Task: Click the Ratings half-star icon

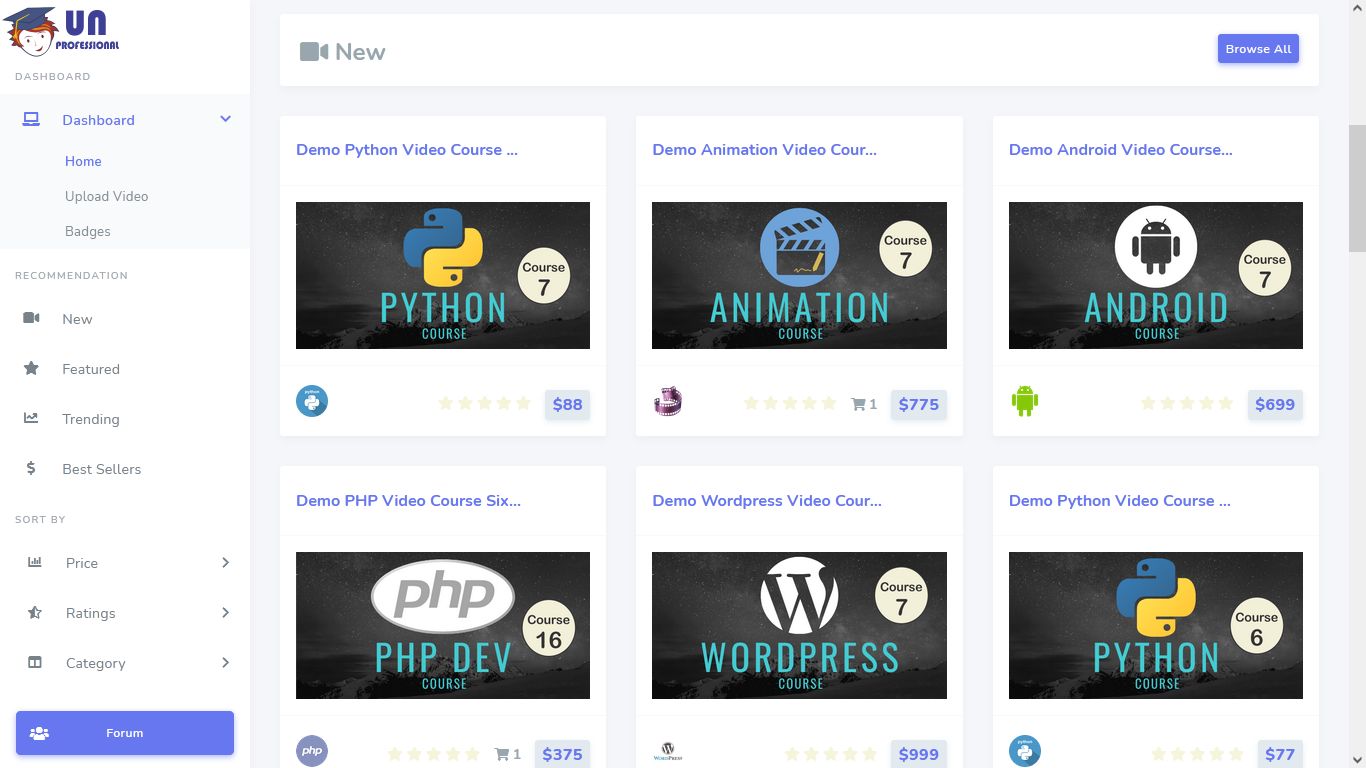Action: (x=35, y=612)
